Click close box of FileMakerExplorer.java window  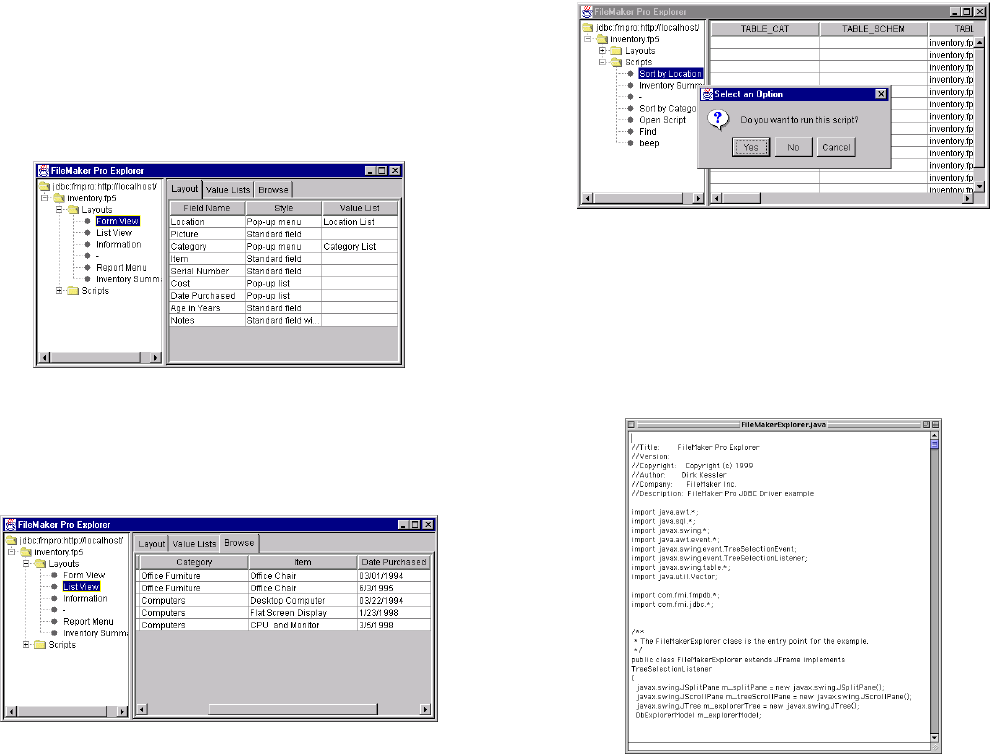click(631, 425)
